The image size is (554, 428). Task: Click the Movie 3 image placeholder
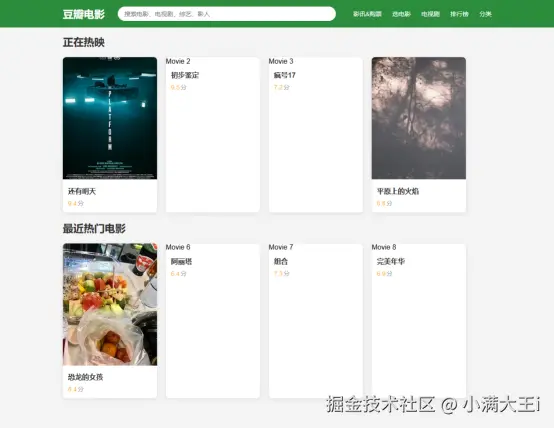click(x=281, y=61)
